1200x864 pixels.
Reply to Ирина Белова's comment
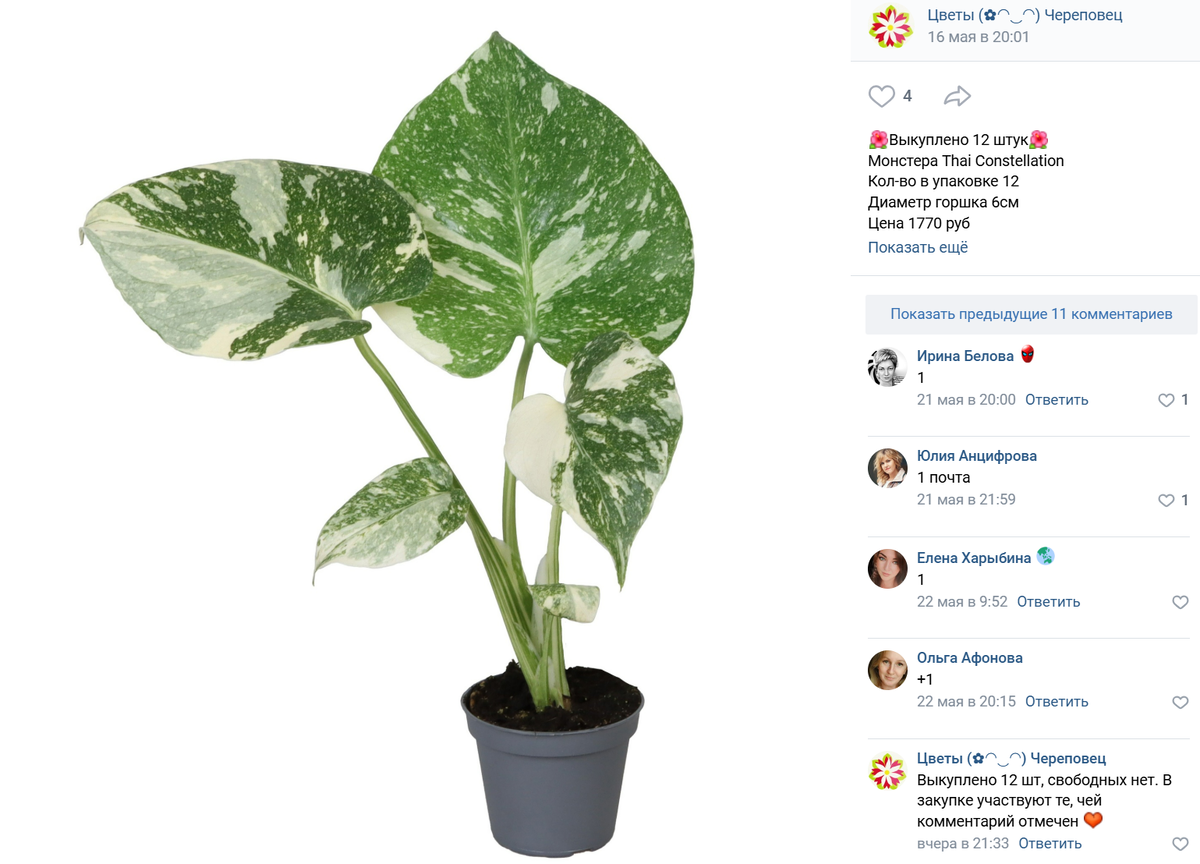(1056, 400)
